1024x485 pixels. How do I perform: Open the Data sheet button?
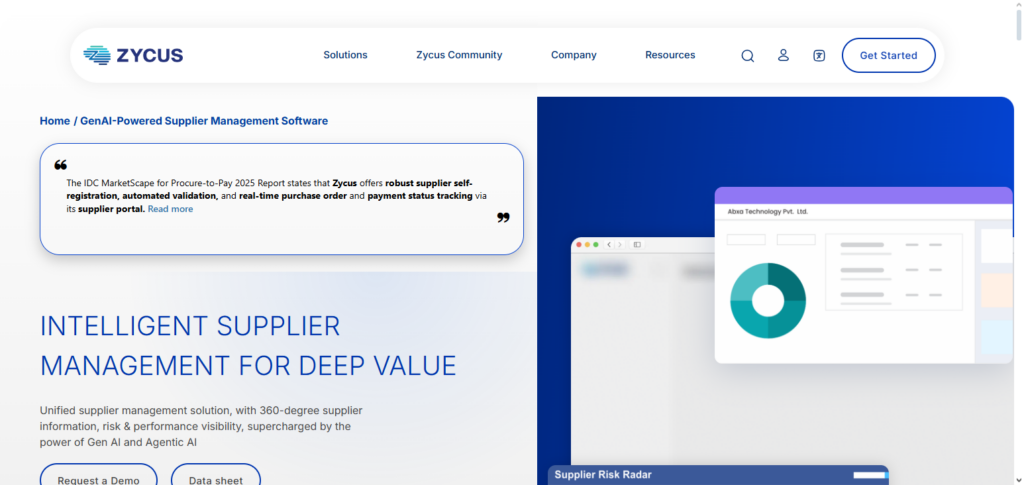click(215, 479)
